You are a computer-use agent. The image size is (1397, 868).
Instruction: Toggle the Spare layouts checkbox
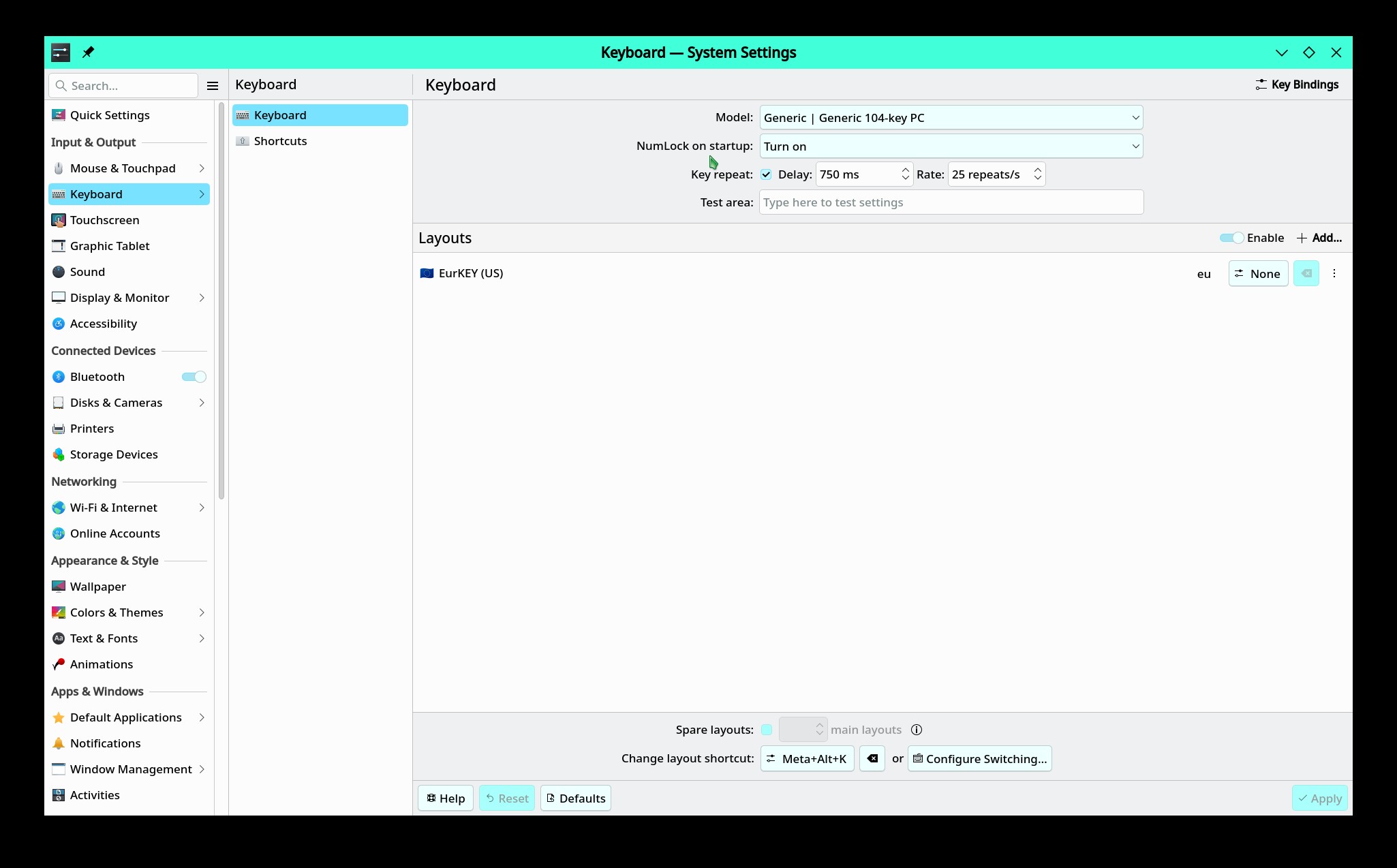coord(767,730)
